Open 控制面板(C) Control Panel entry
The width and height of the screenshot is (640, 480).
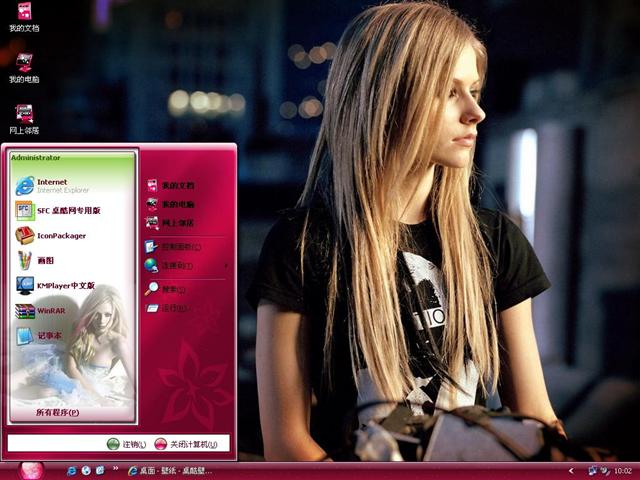coord(173,247)
